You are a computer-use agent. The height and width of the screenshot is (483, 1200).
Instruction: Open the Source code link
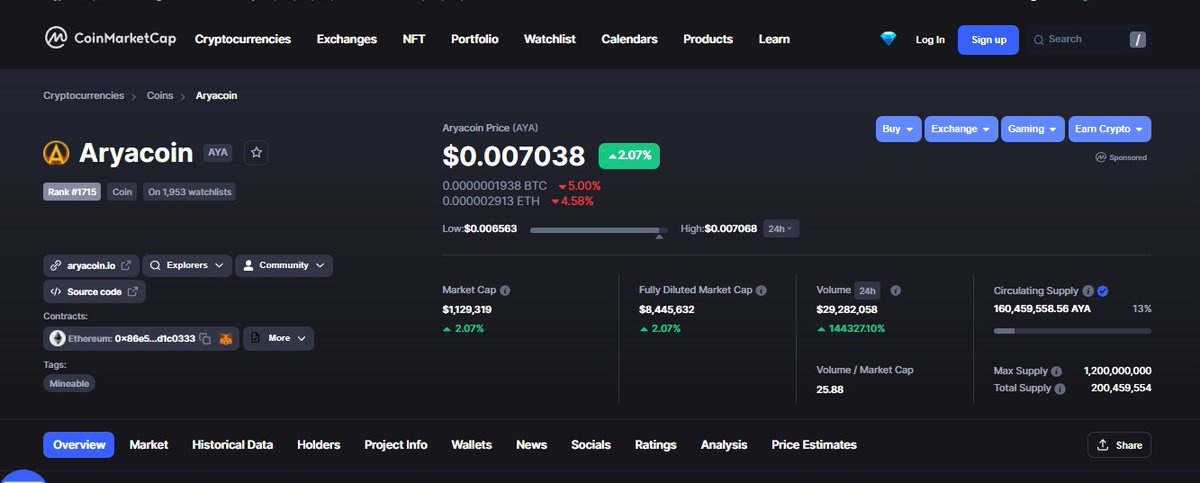94,292
